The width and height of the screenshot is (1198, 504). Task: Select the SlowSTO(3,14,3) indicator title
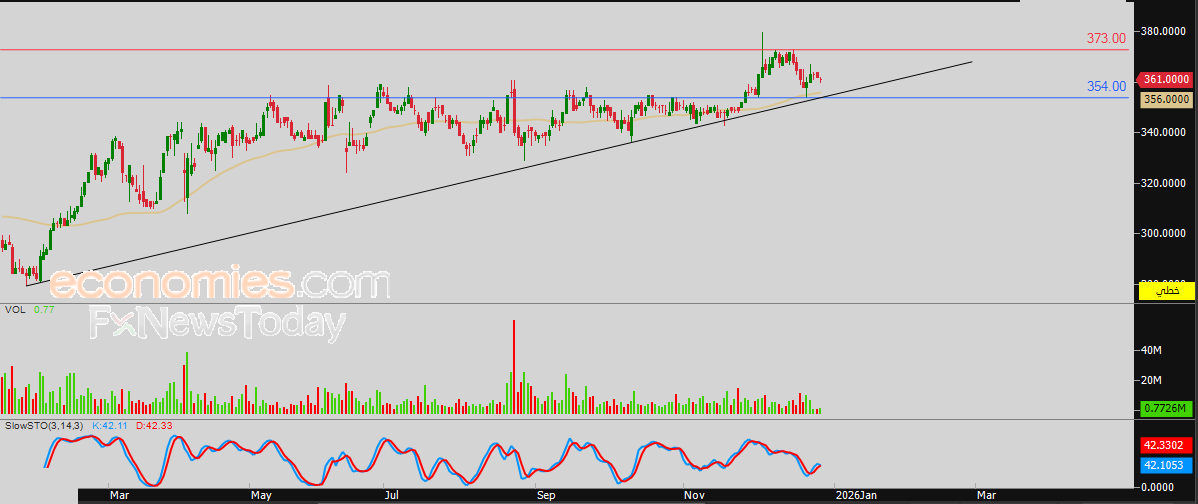[44, 425]
